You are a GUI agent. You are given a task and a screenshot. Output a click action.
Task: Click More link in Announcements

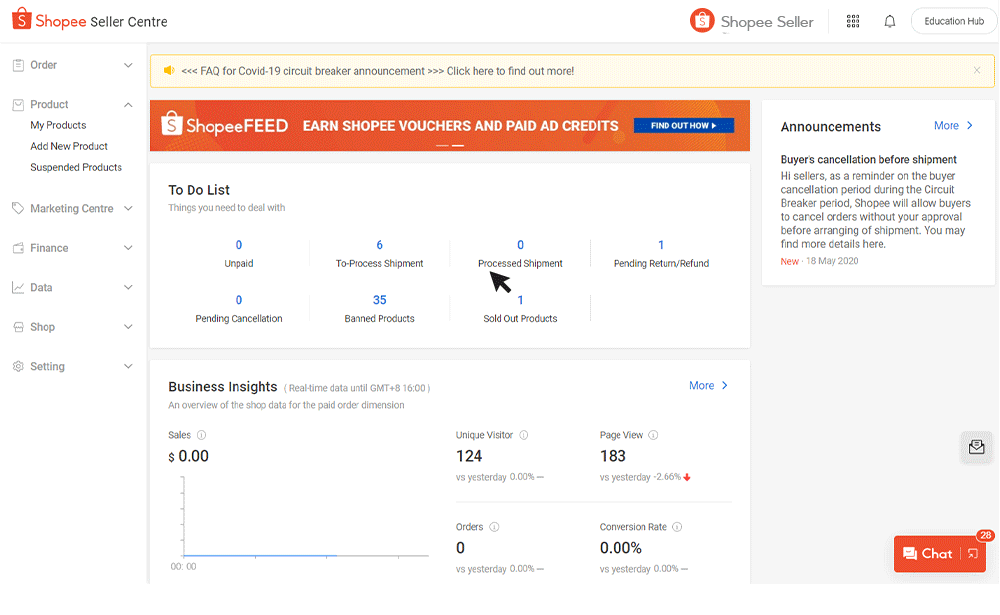coord(946,126)
